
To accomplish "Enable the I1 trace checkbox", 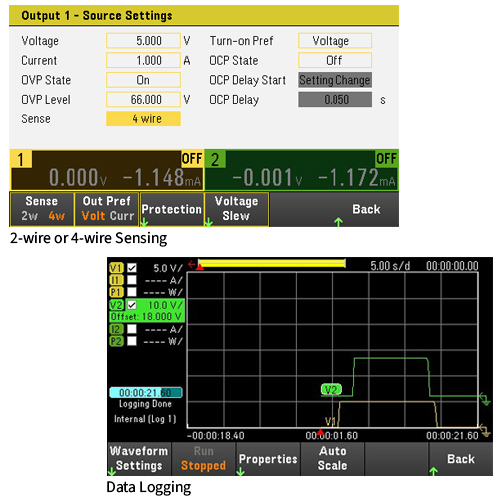I will point(132,280).
